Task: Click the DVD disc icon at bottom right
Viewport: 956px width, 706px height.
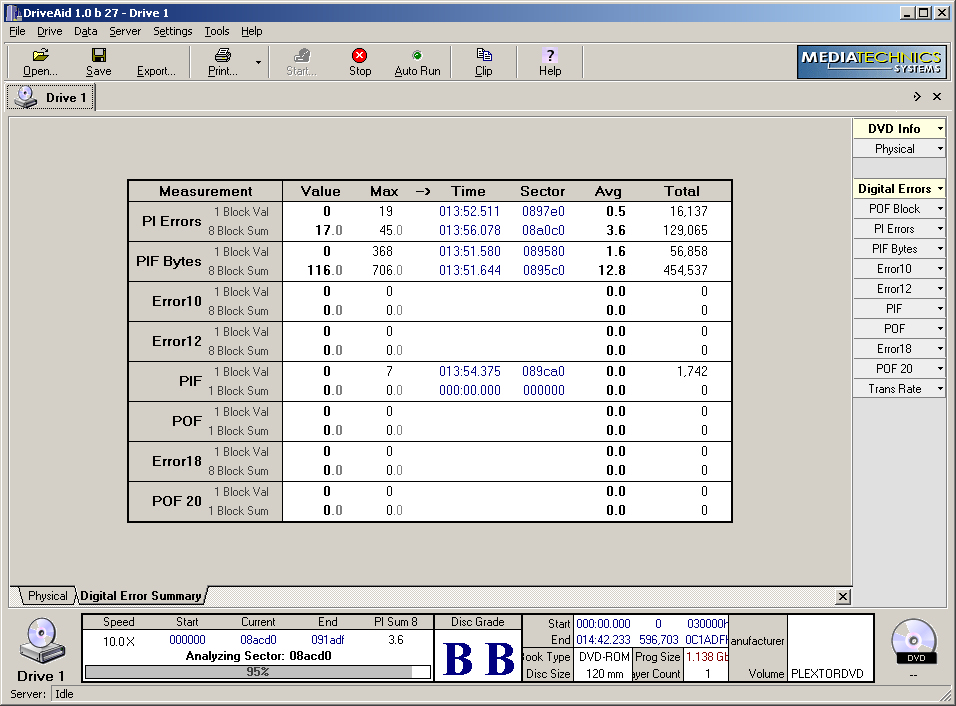Action: pyautogui.click(x=913, y=640)
